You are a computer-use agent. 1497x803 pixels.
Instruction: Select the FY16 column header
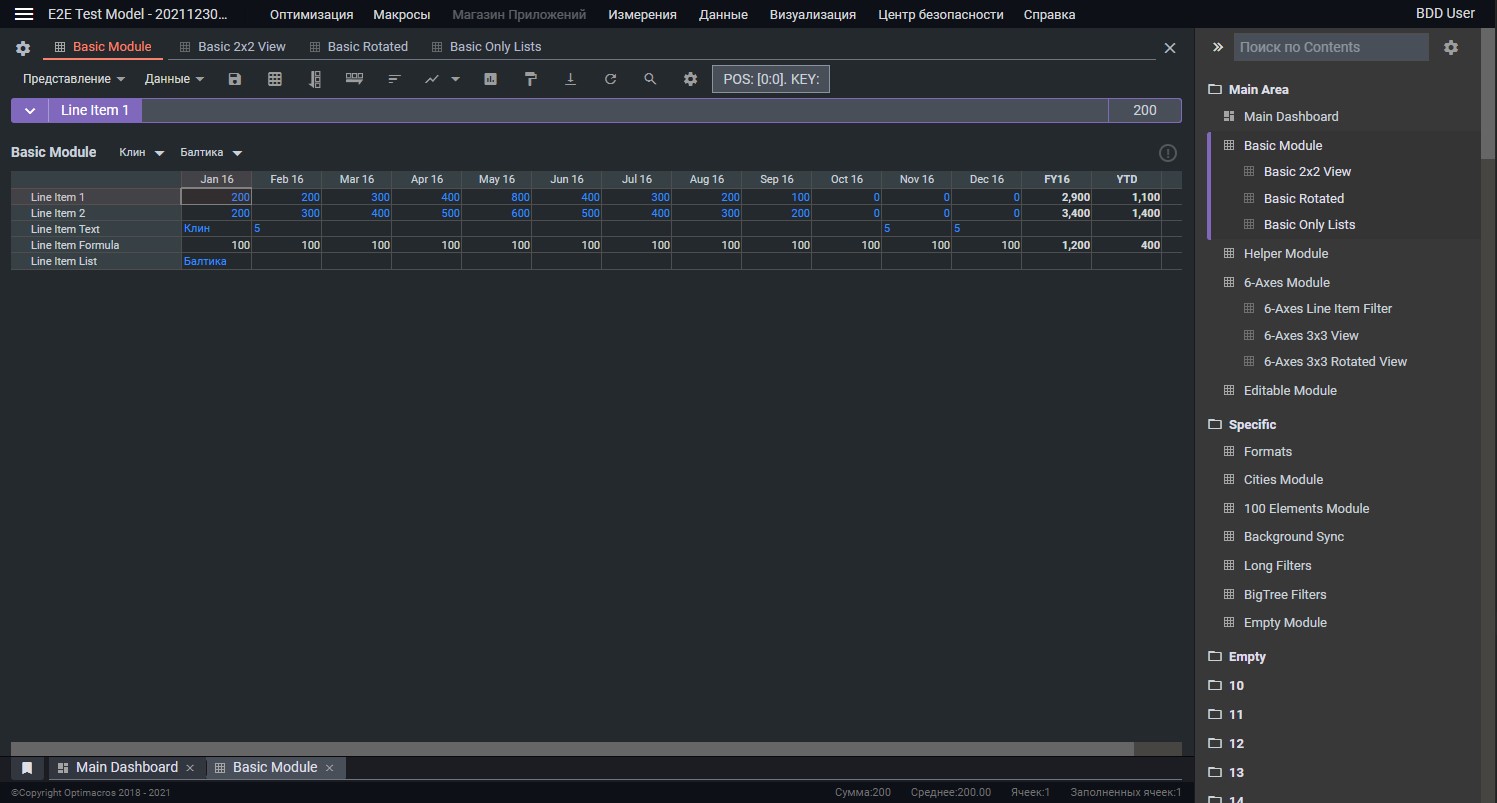(1056, 180)
